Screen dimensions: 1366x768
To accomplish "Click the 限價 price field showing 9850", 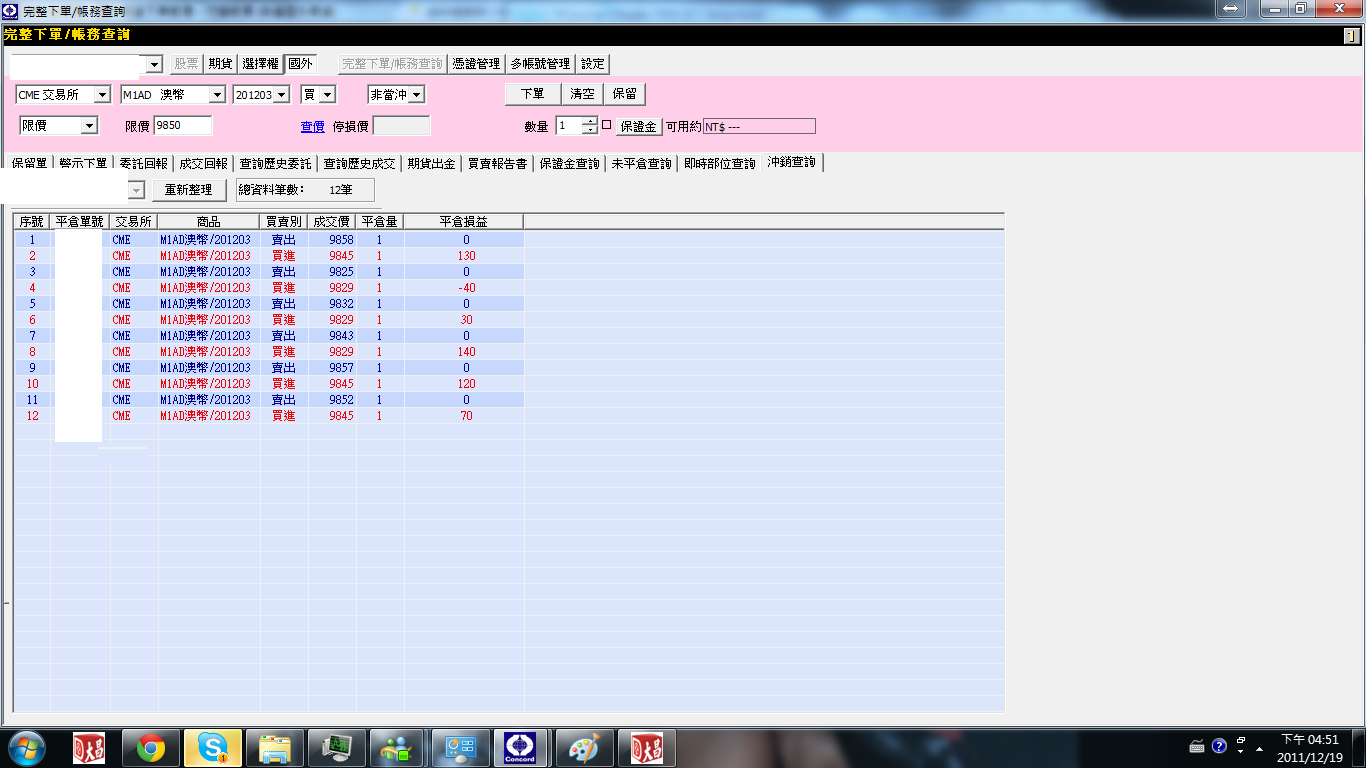I will pos(182,126).
